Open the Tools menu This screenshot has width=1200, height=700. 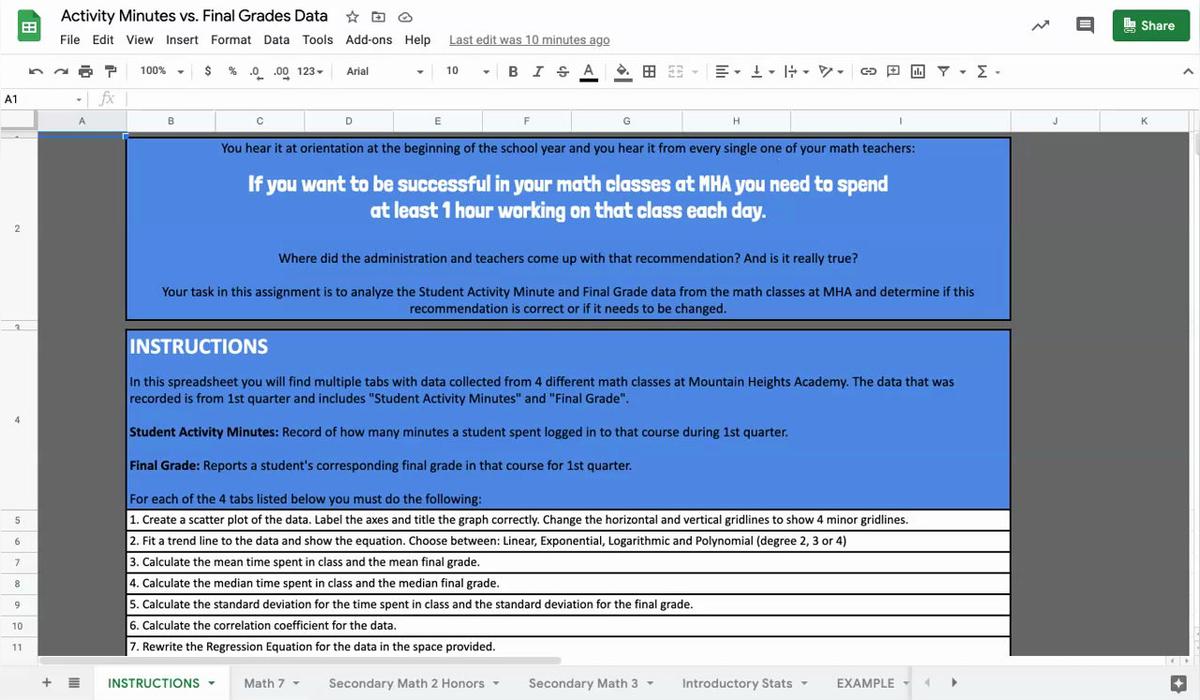(x=318, y=40)
